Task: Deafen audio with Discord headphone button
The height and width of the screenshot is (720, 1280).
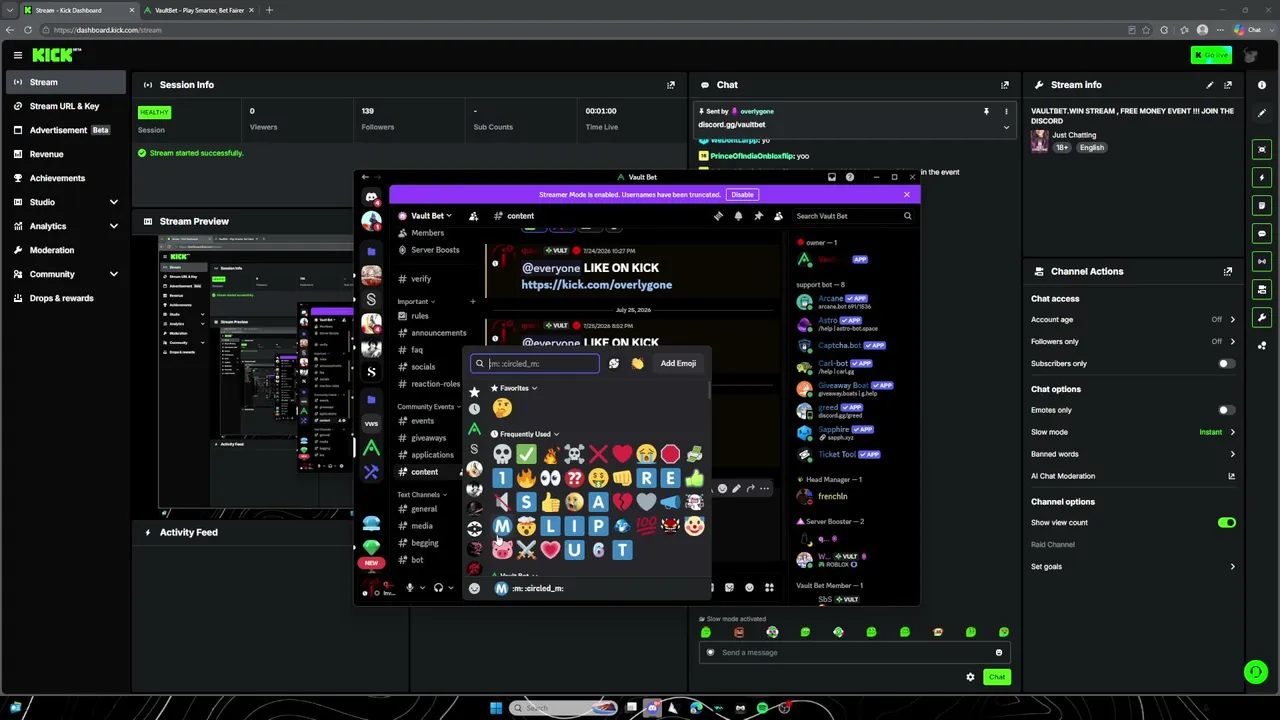Action: tap(438, 588)
